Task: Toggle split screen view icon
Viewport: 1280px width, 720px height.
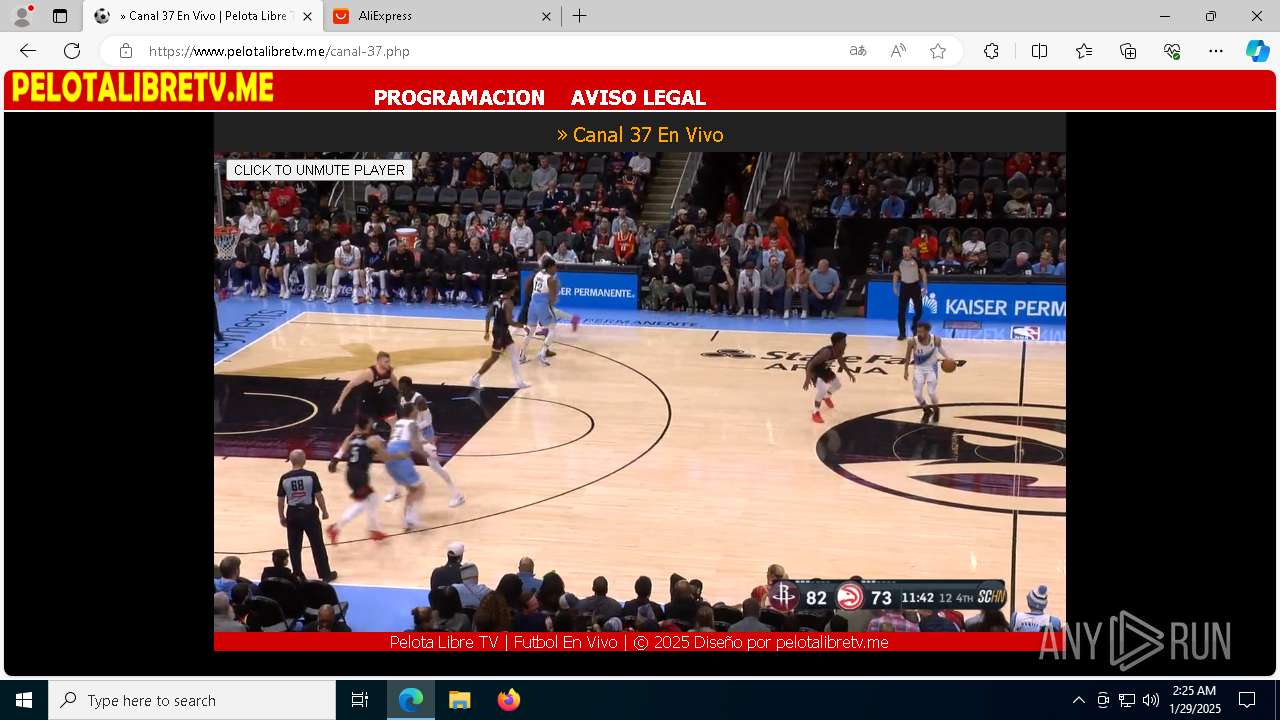Action: [1039, 51]
